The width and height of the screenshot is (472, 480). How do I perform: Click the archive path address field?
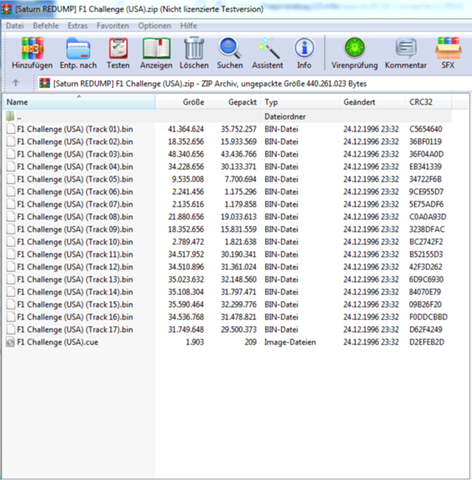click(x=254, y=83)
